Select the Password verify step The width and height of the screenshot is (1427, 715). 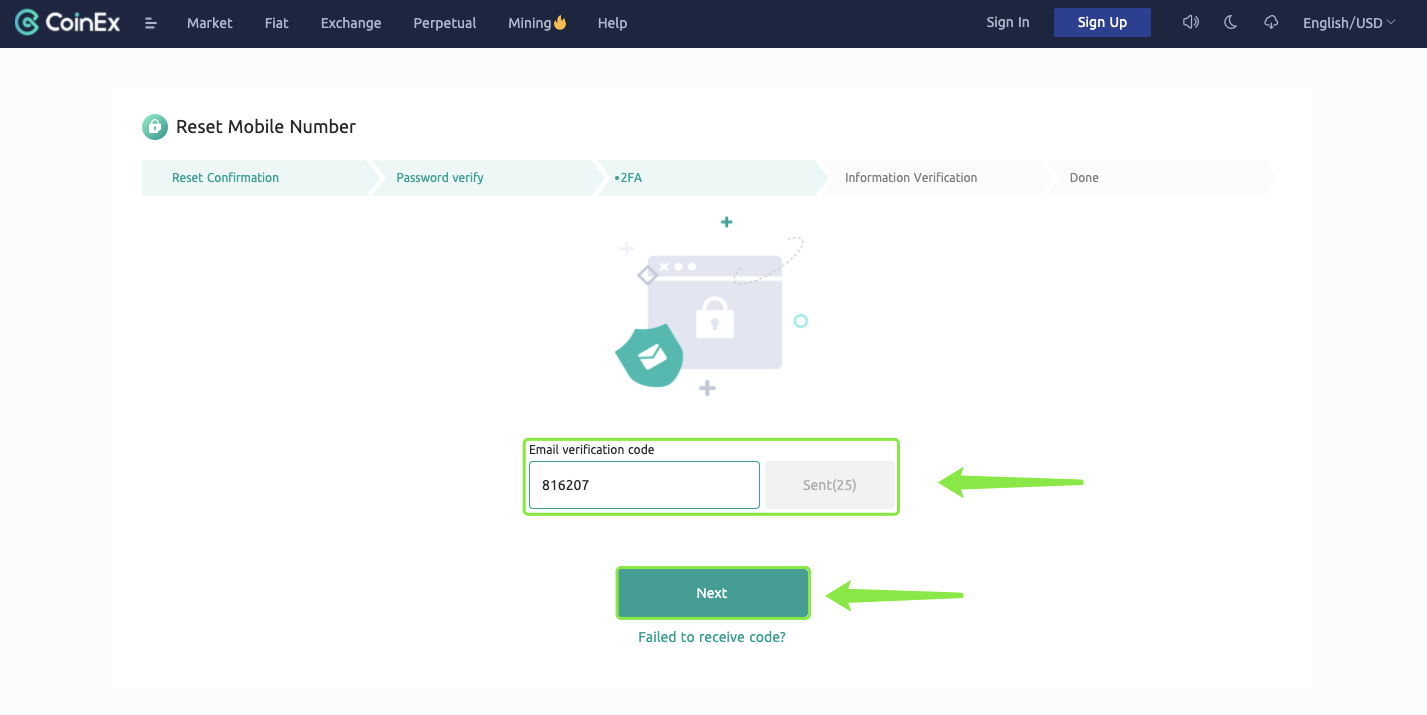(x=440, y=177)
